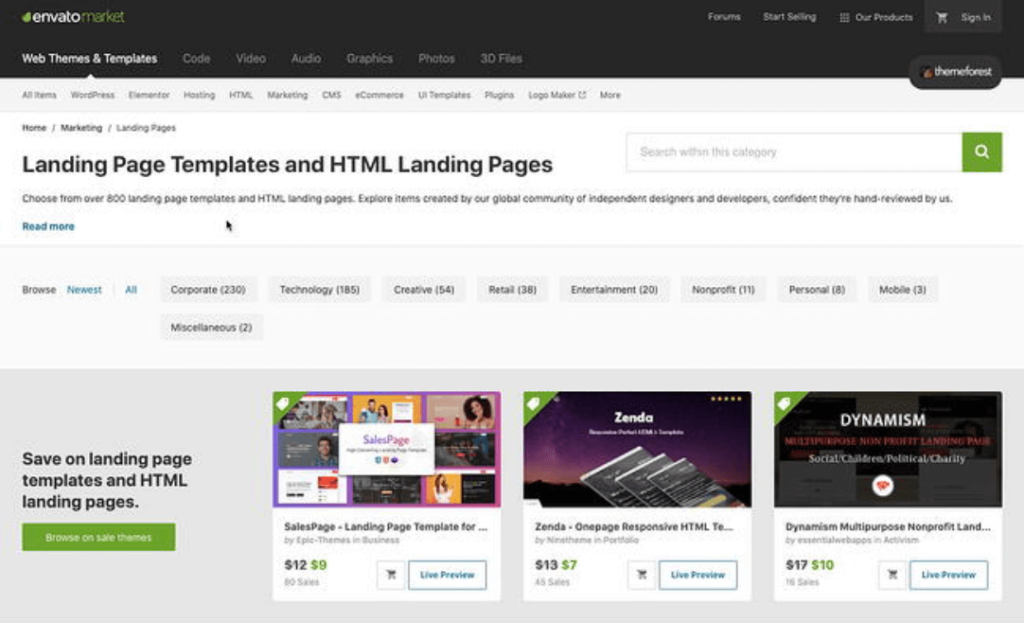The width and height of the screenshot is (1024, 623).
Task: Filter by Mobile (3)
Action: tap(903, 290)
